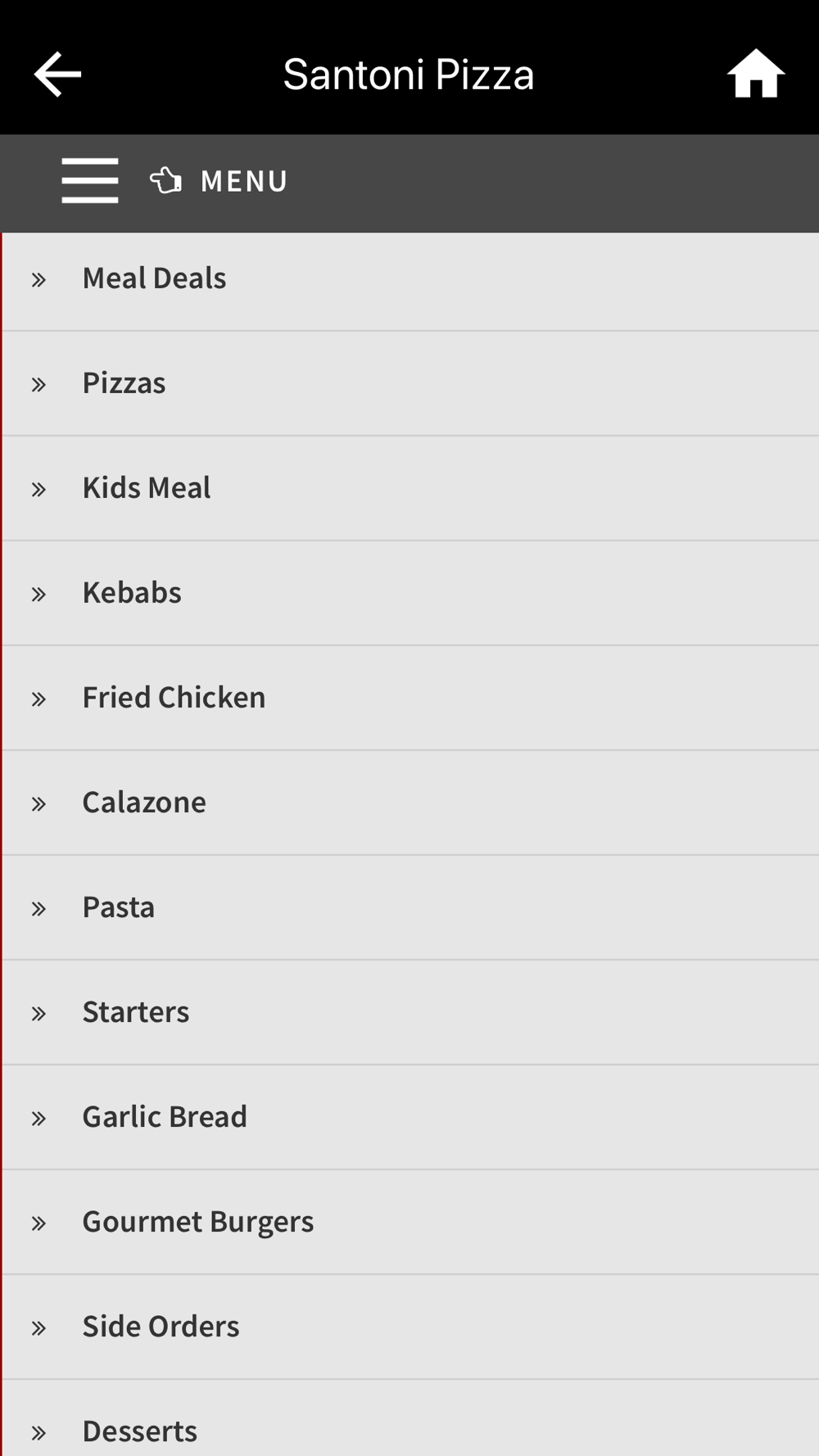Image resolution: width=819 pixels, height=1456 pixels.
Task: Tap the MENU label in header
Action: tap(244, 181)
